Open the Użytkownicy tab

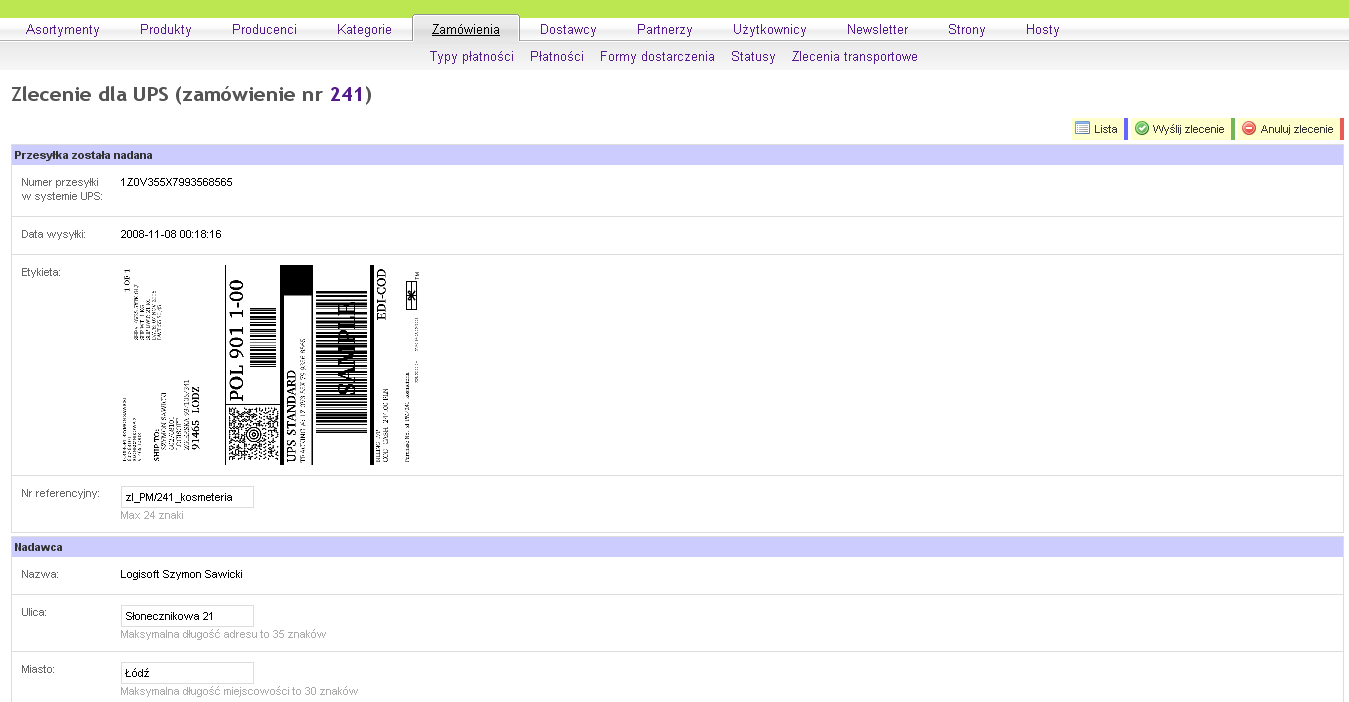pyautogui.click(x=769, y=30)
